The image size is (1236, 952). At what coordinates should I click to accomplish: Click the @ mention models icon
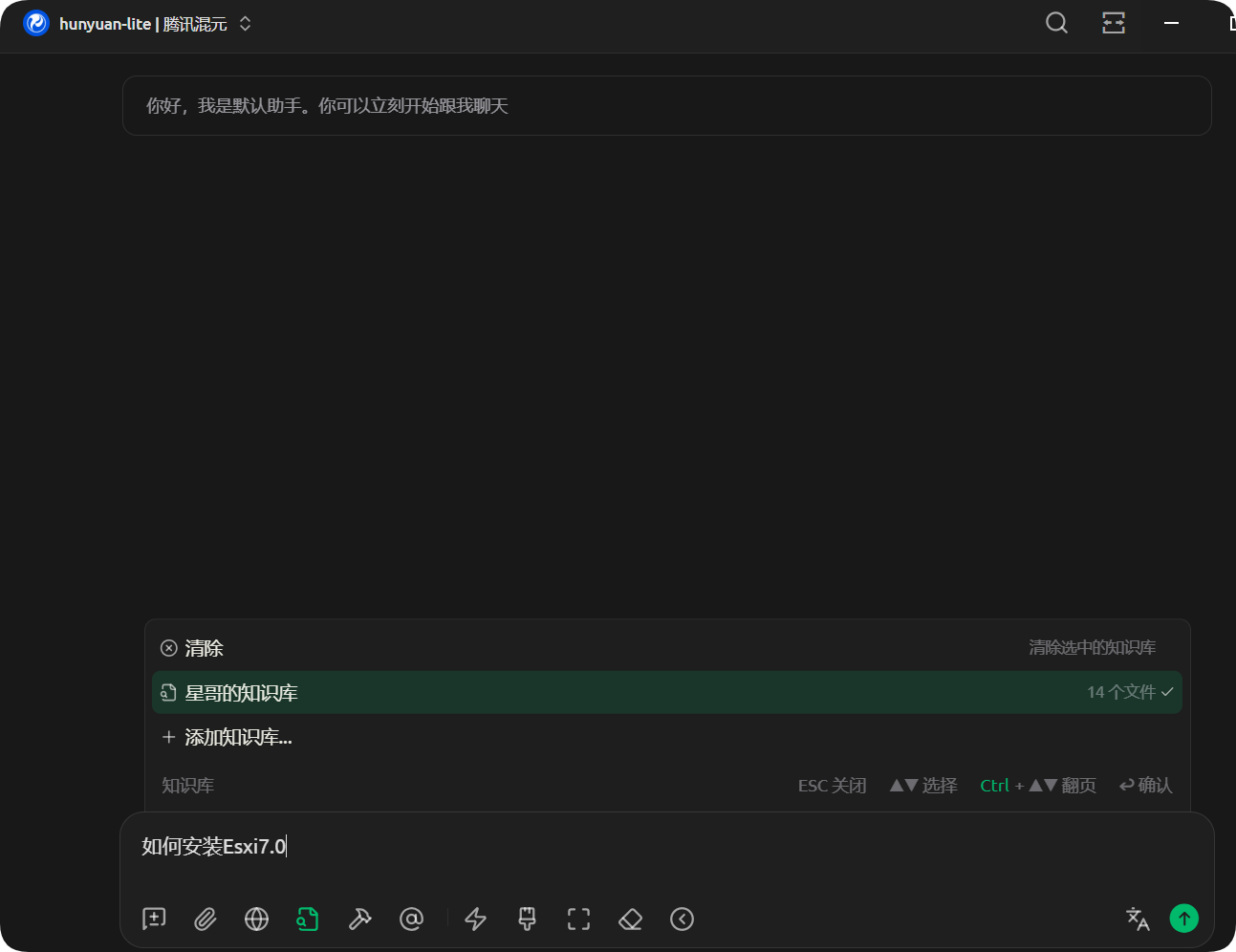point(411,919)
